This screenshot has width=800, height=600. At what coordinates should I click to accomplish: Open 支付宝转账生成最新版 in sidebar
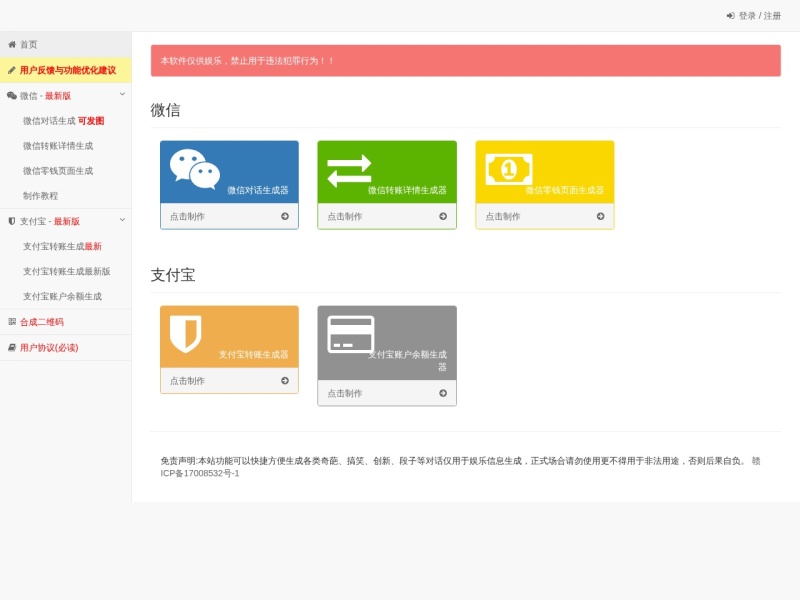[66, 271]
